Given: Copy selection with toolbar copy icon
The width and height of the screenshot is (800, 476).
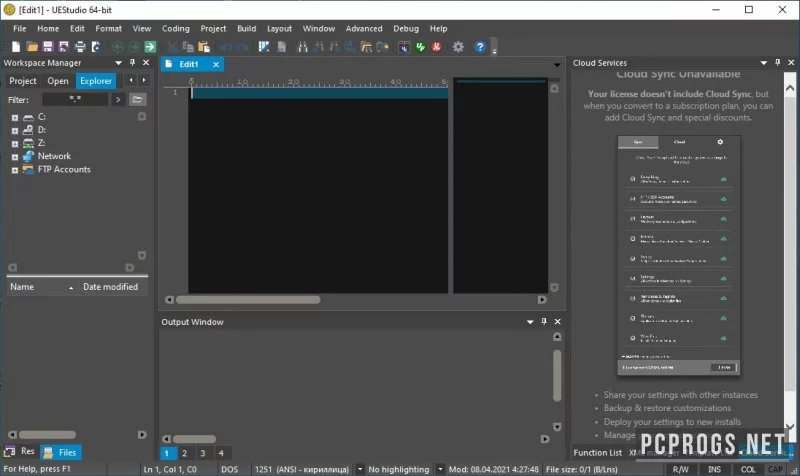Looking at the screenshot, I should tap(188, 47).
